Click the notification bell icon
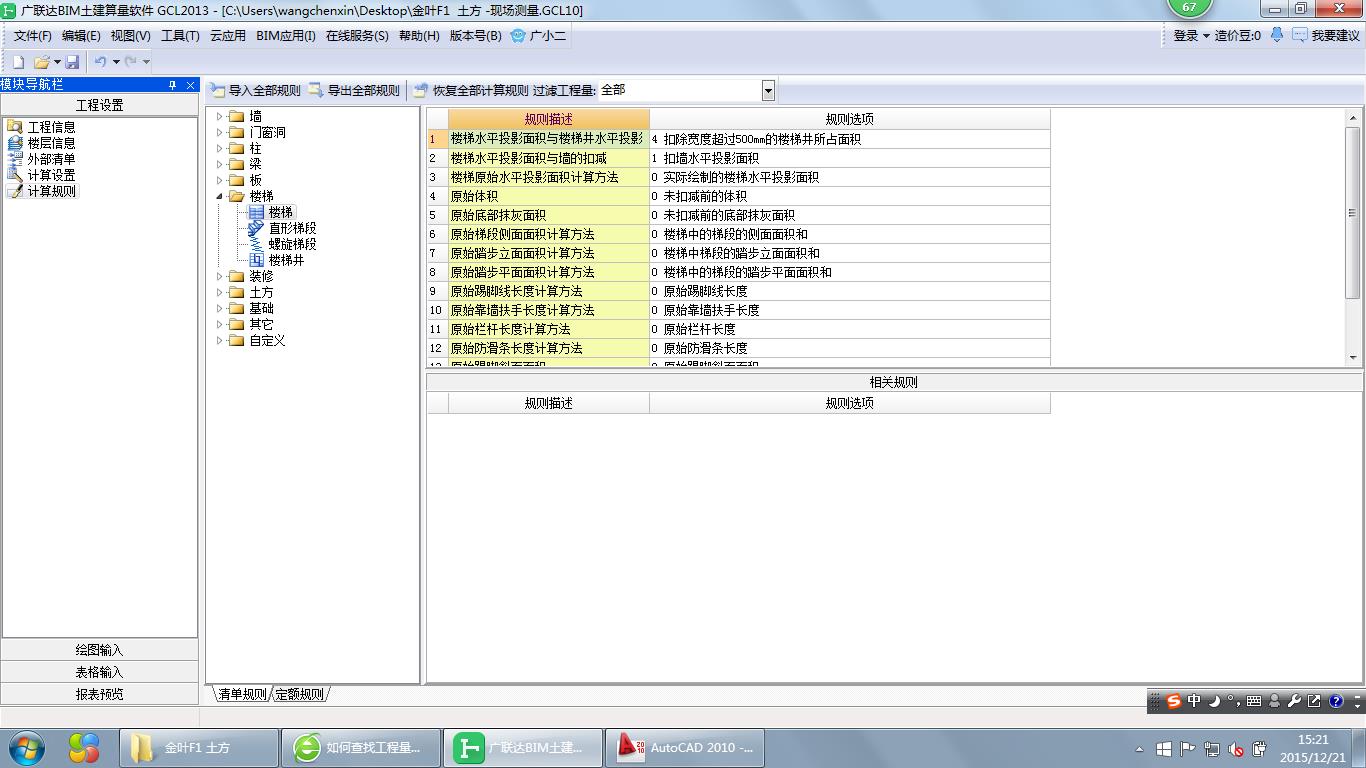The width and height of the screenshot is (1366, 768). (x=1277, y=35)
